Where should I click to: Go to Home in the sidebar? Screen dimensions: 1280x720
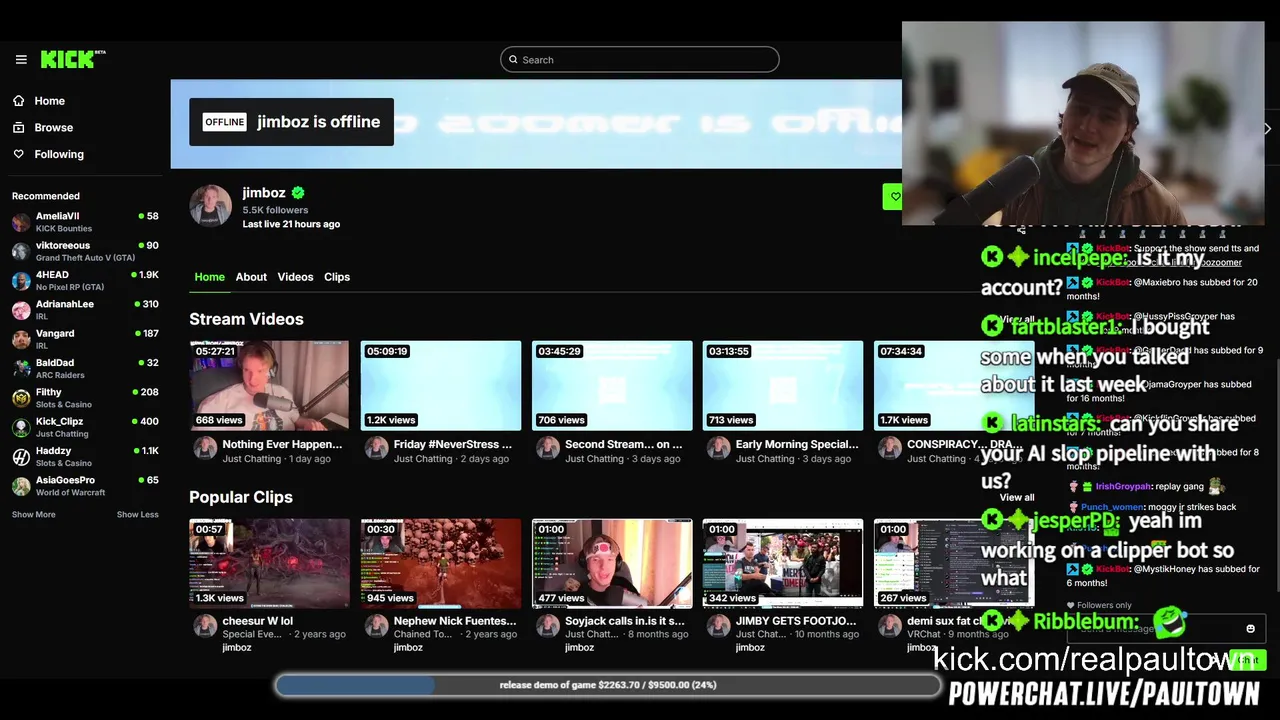pos(49,101)
